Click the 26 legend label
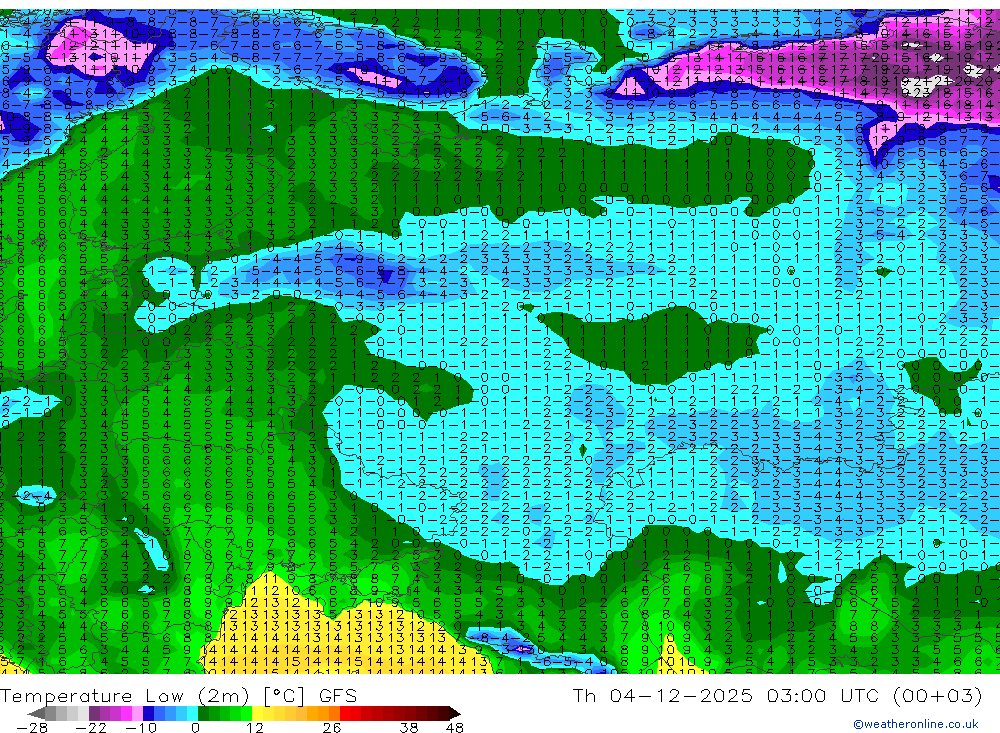The image size is (1000, 733). [332, 728]
